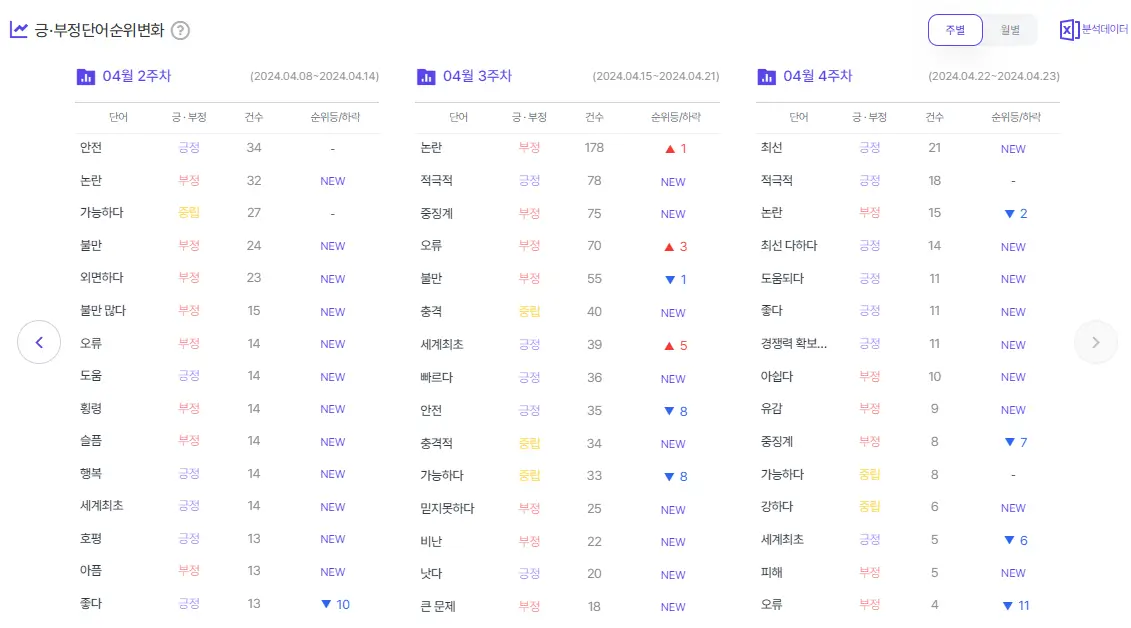Click the NEW badge next to 불만 in week 2
This screenshot has height=628, width=1131.
[x=332, y=245]
